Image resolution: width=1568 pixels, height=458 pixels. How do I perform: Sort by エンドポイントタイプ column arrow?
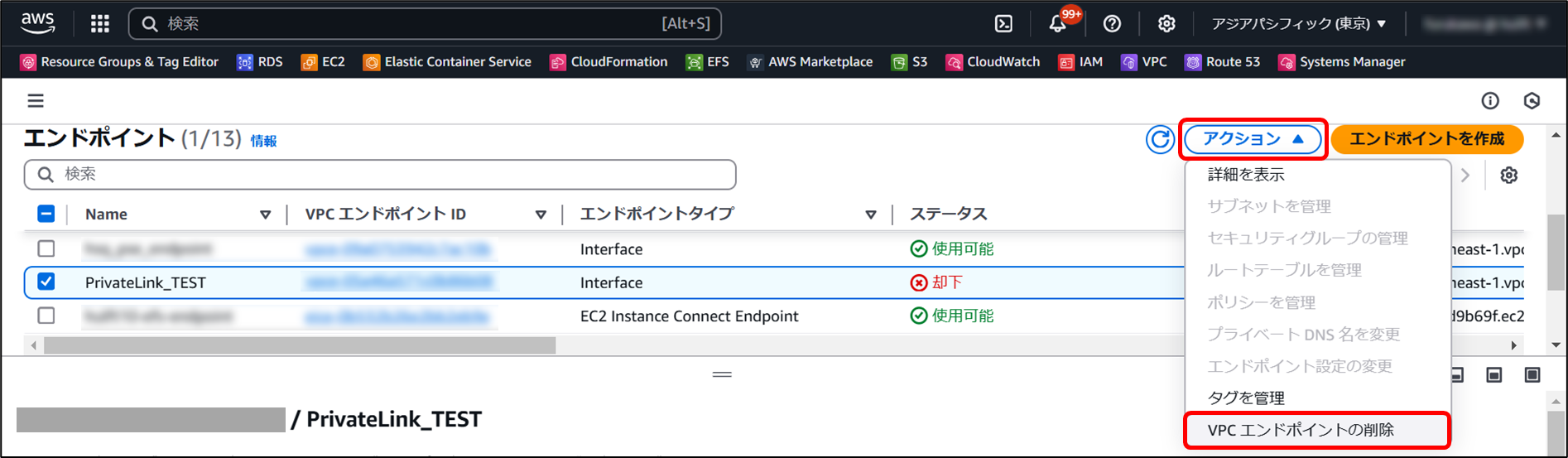pyautogui.click(x=871, y=215)
